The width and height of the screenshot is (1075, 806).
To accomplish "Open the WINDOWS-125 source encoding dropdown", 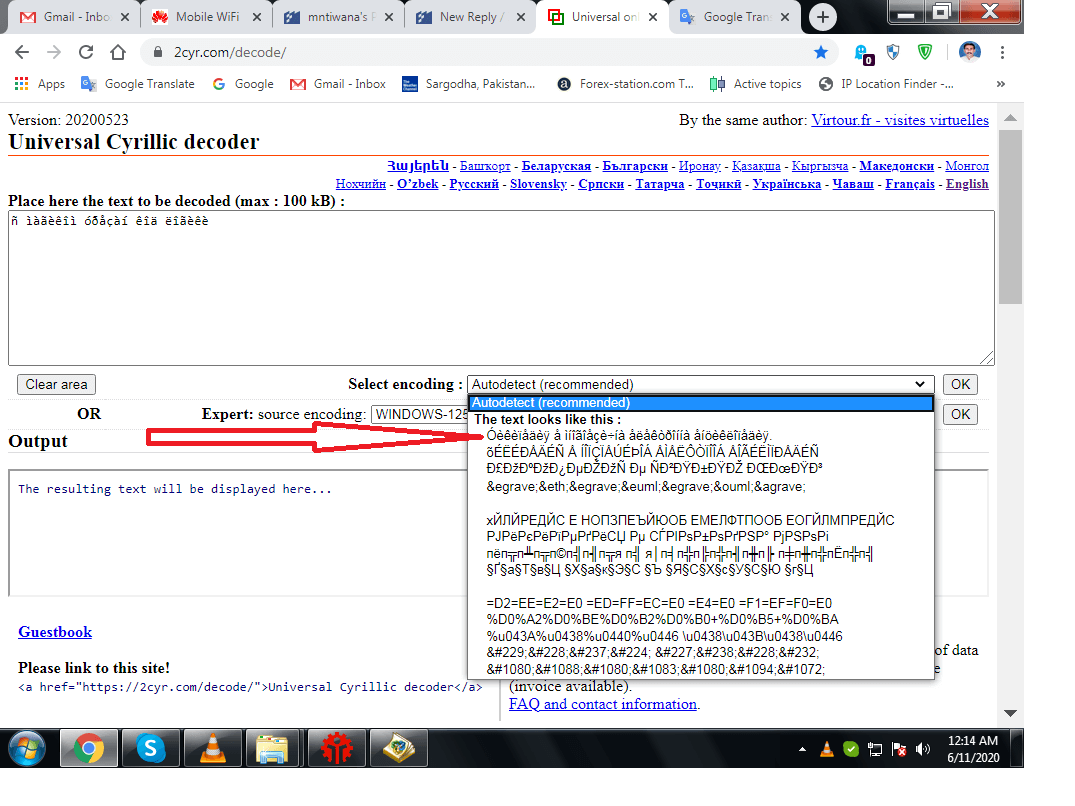I will click(420, 414).
